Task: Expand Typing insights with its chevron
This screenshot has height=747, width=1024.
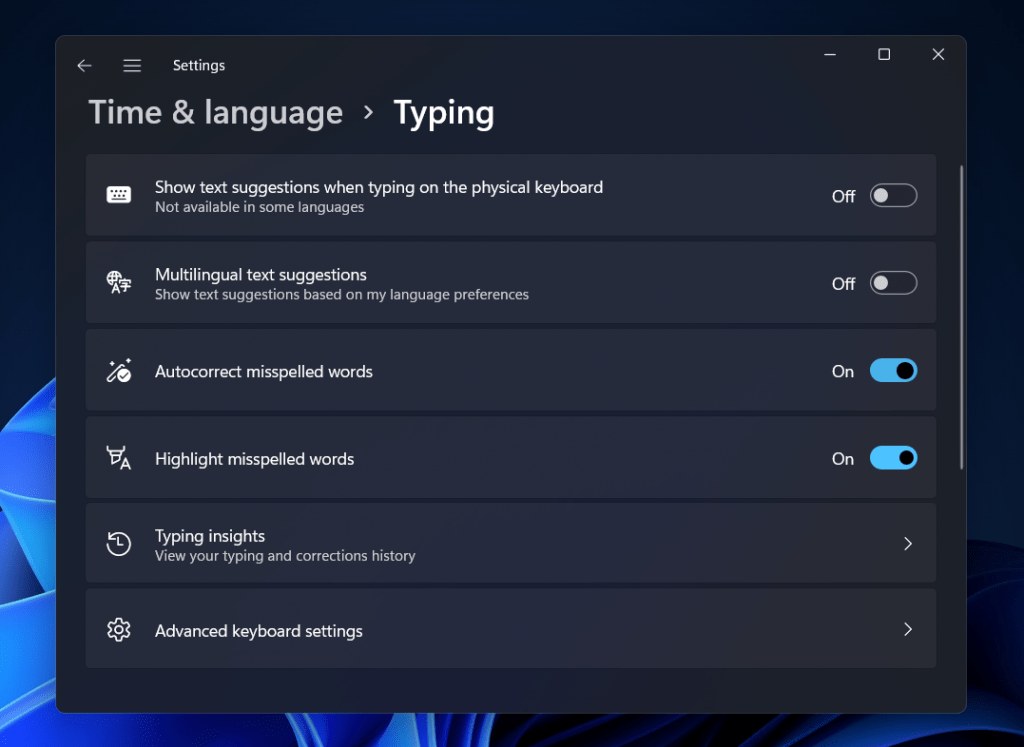Action: click(x=908, y=543)
